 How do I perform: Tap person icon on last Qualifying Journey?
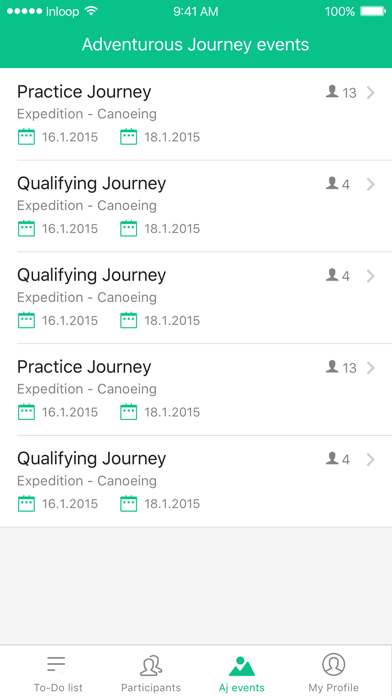click(x=332, y=459)
